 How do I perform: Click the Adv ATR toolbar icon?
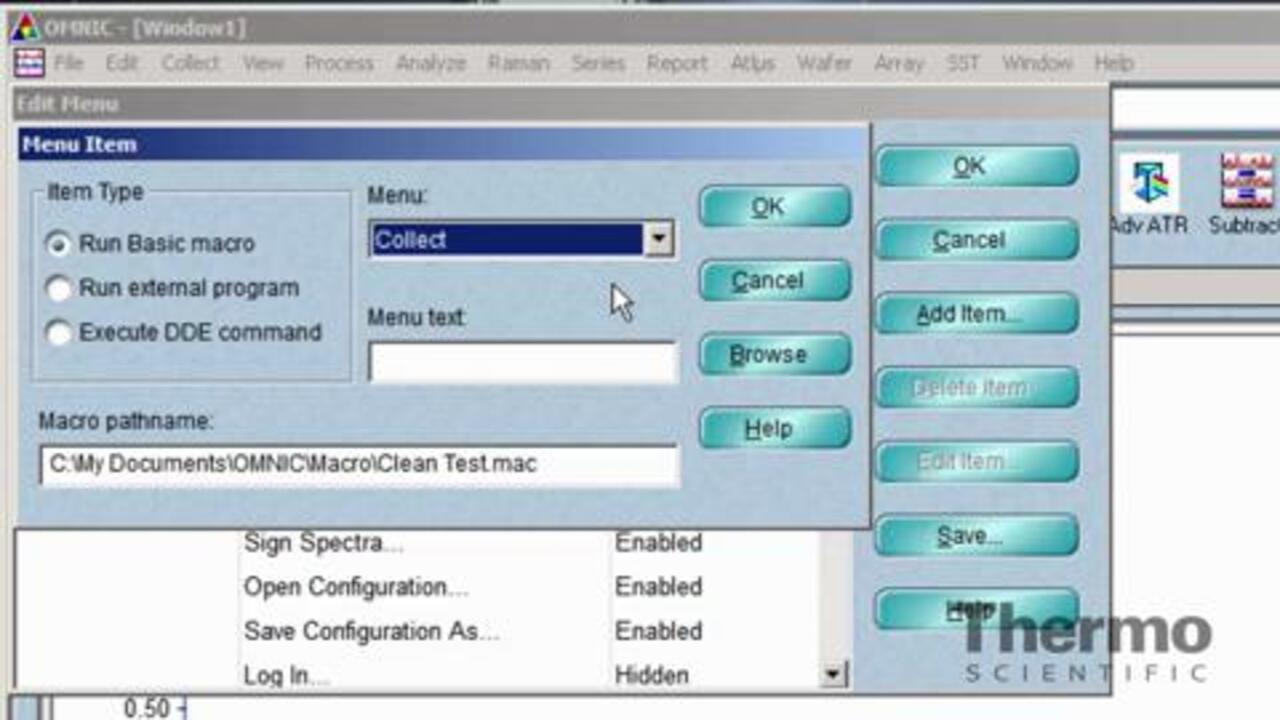(1148, 185)
